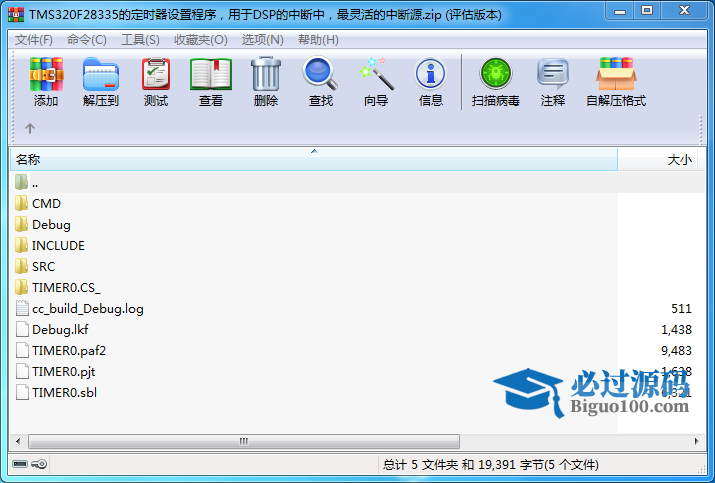Select the Debug folder icon
Image resolution: width=715 pixels, height=483 pixels.
pyautogui.click(x=21, y=224)
